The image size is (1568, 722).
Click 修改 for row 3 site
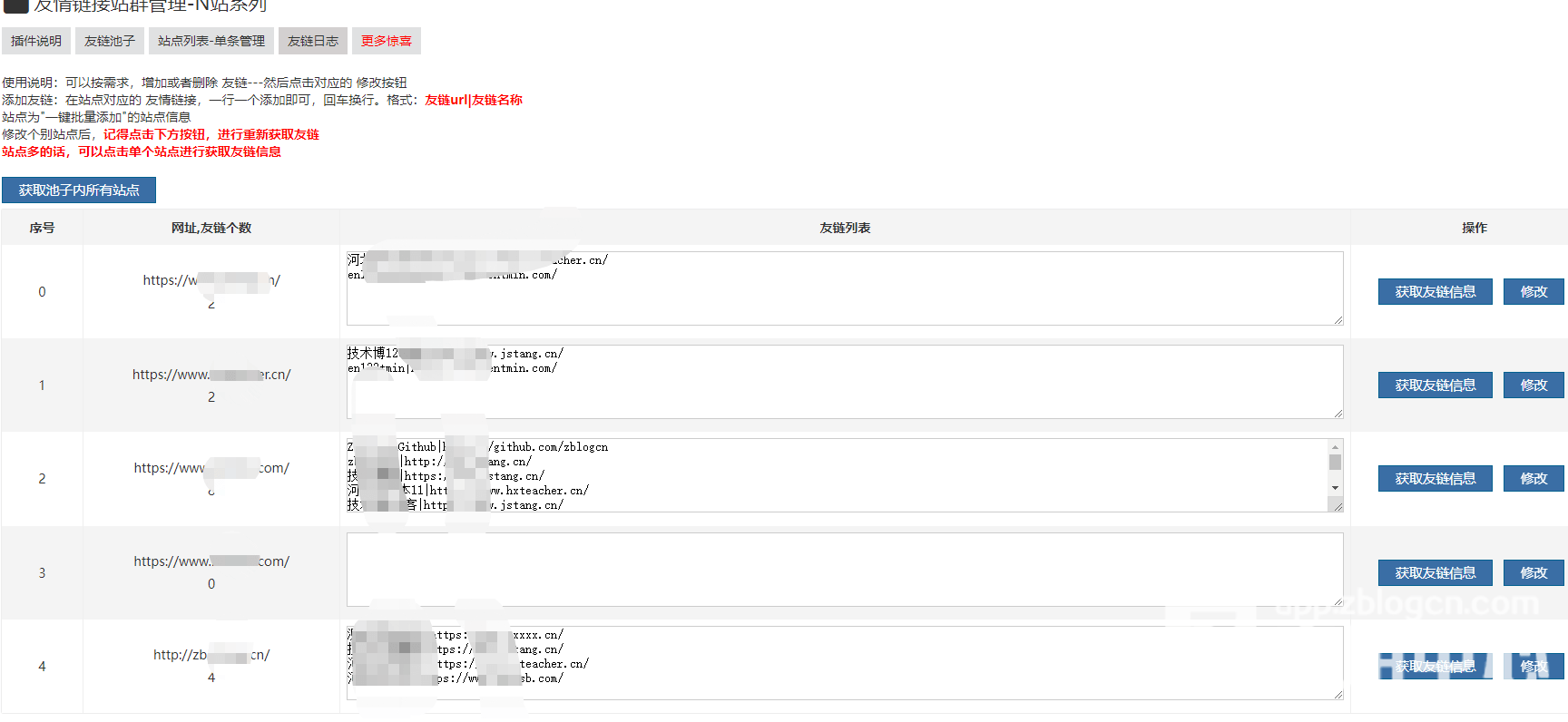[x=1534, y=573]
